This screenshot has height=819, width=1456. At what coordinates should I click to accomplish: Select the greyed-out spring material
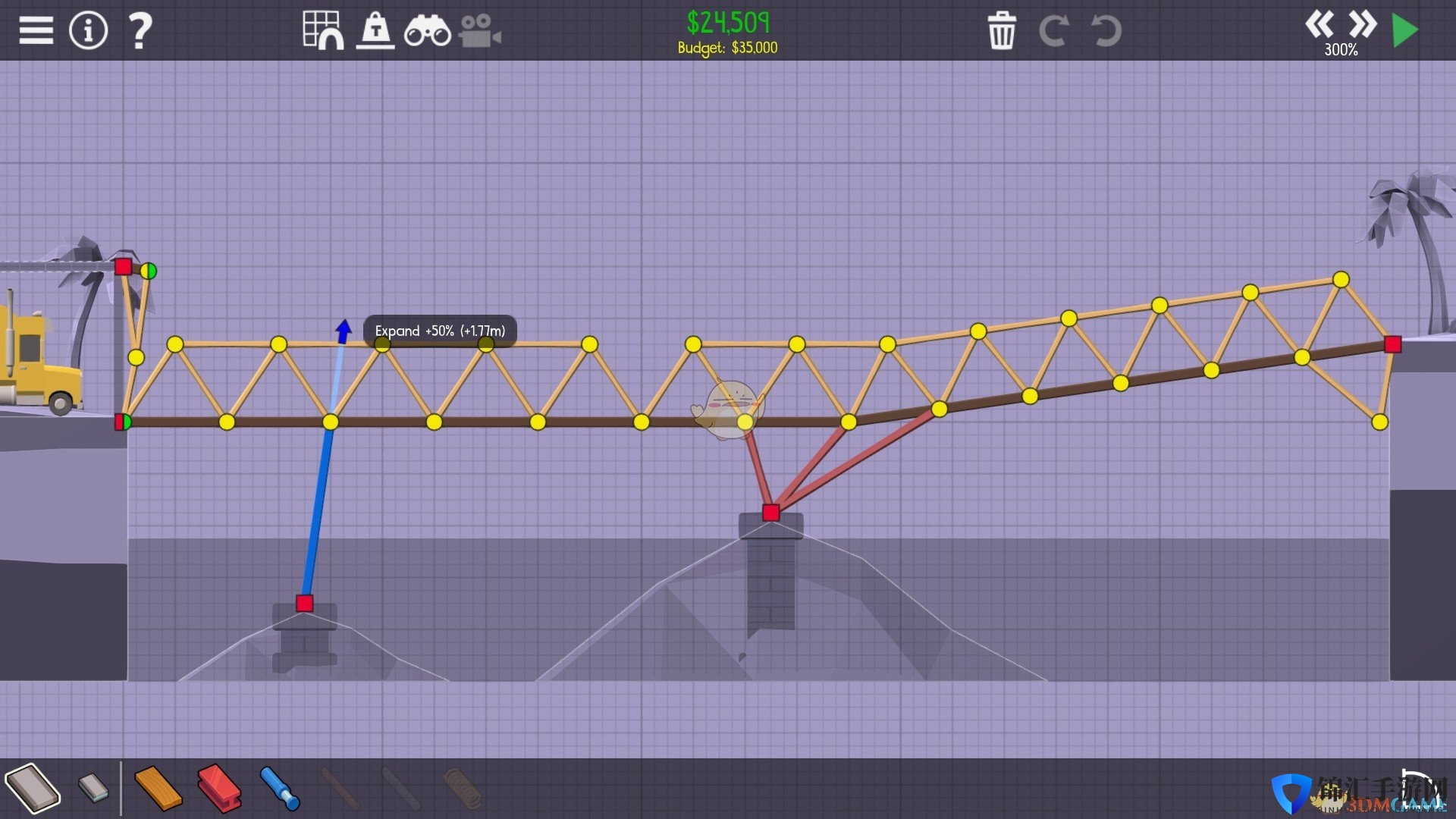(462, 789)
